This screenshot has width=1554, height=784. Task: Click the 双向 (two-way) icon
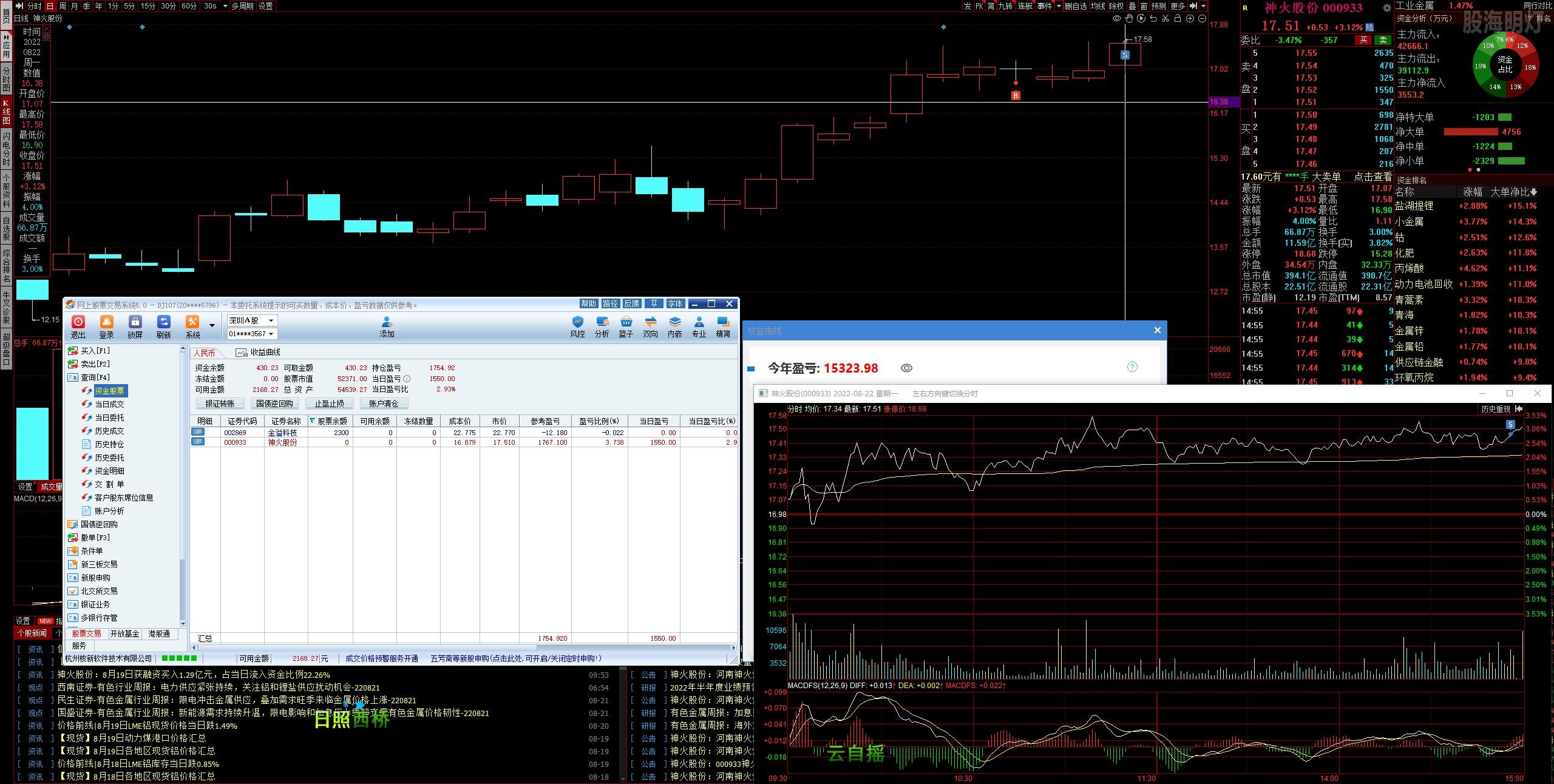pos(651,326)
